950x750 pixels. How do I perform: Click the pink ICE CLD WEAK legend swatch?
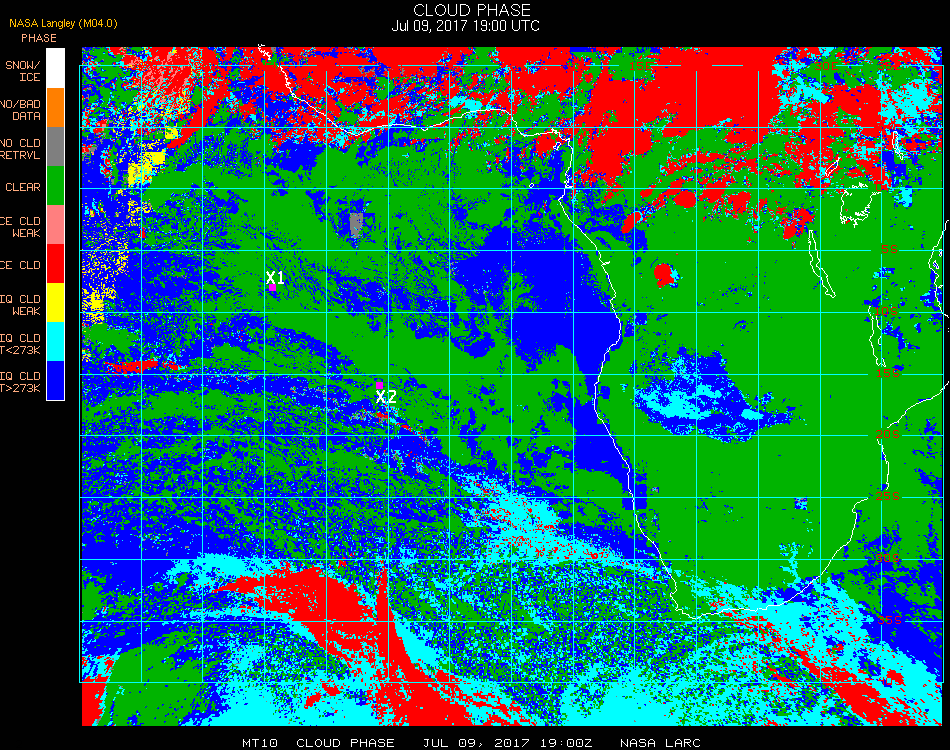[55, 225]
